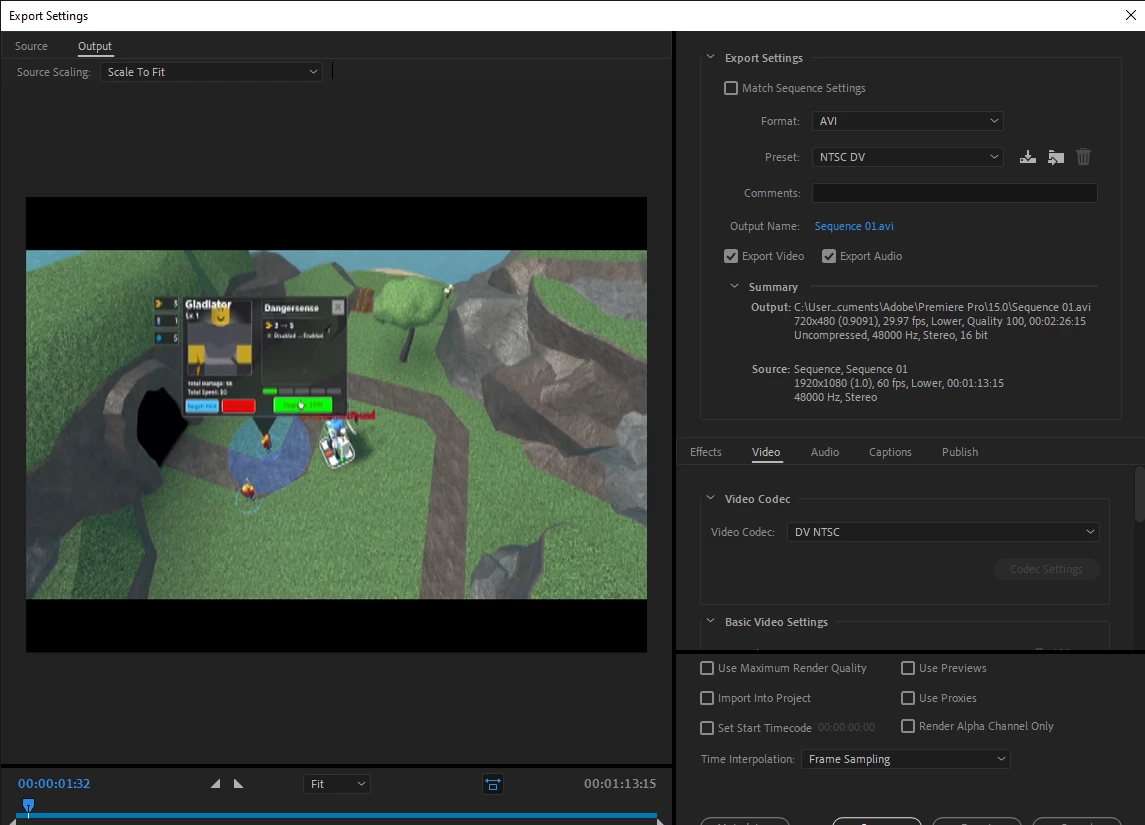Click the duration timecode 00:01:13:15
This screenshot has height=825, width=1145.
620,783
